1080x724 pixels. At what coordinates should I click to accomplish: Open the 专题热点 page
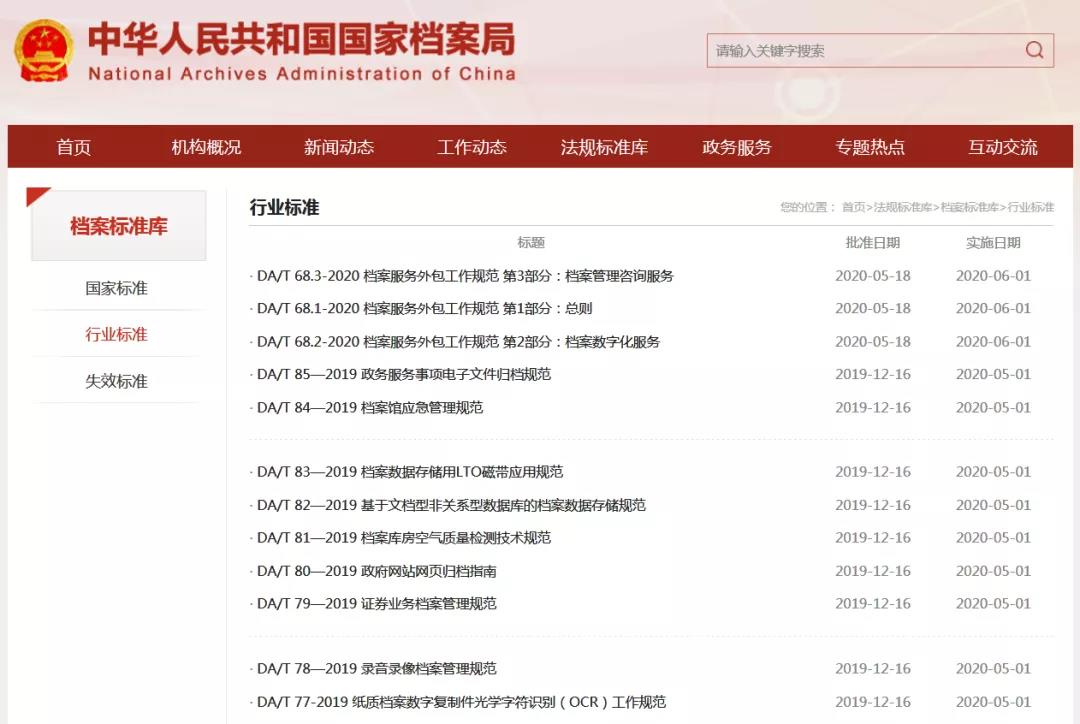point(871,146)
